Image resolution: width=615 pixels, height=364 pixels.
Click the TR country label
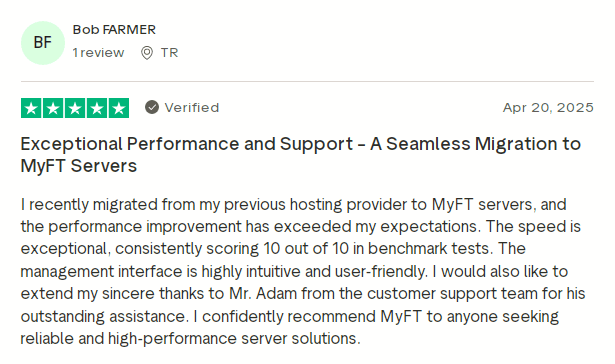(169, 53)
